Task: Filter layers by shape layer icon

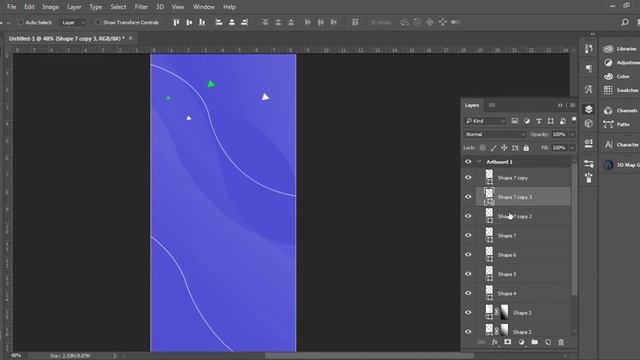Action: [x=551, y=121]
